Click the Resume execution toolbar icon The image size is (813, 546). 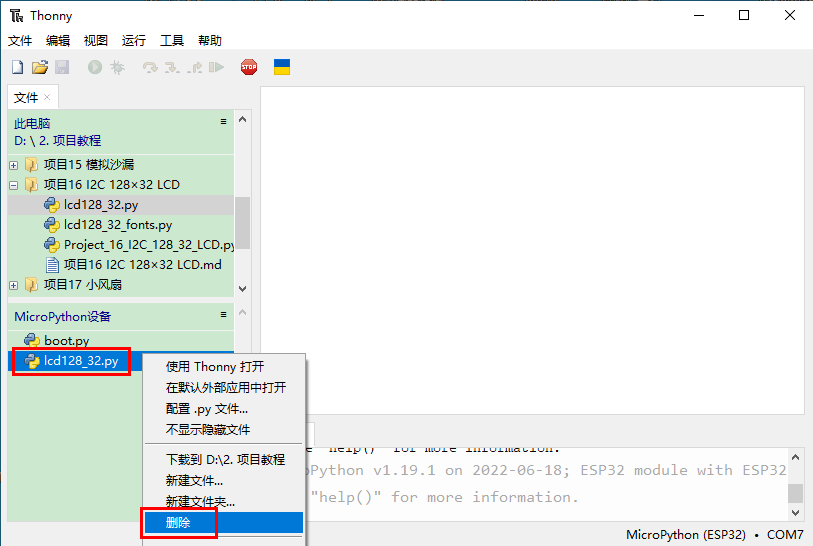point(216,67)
